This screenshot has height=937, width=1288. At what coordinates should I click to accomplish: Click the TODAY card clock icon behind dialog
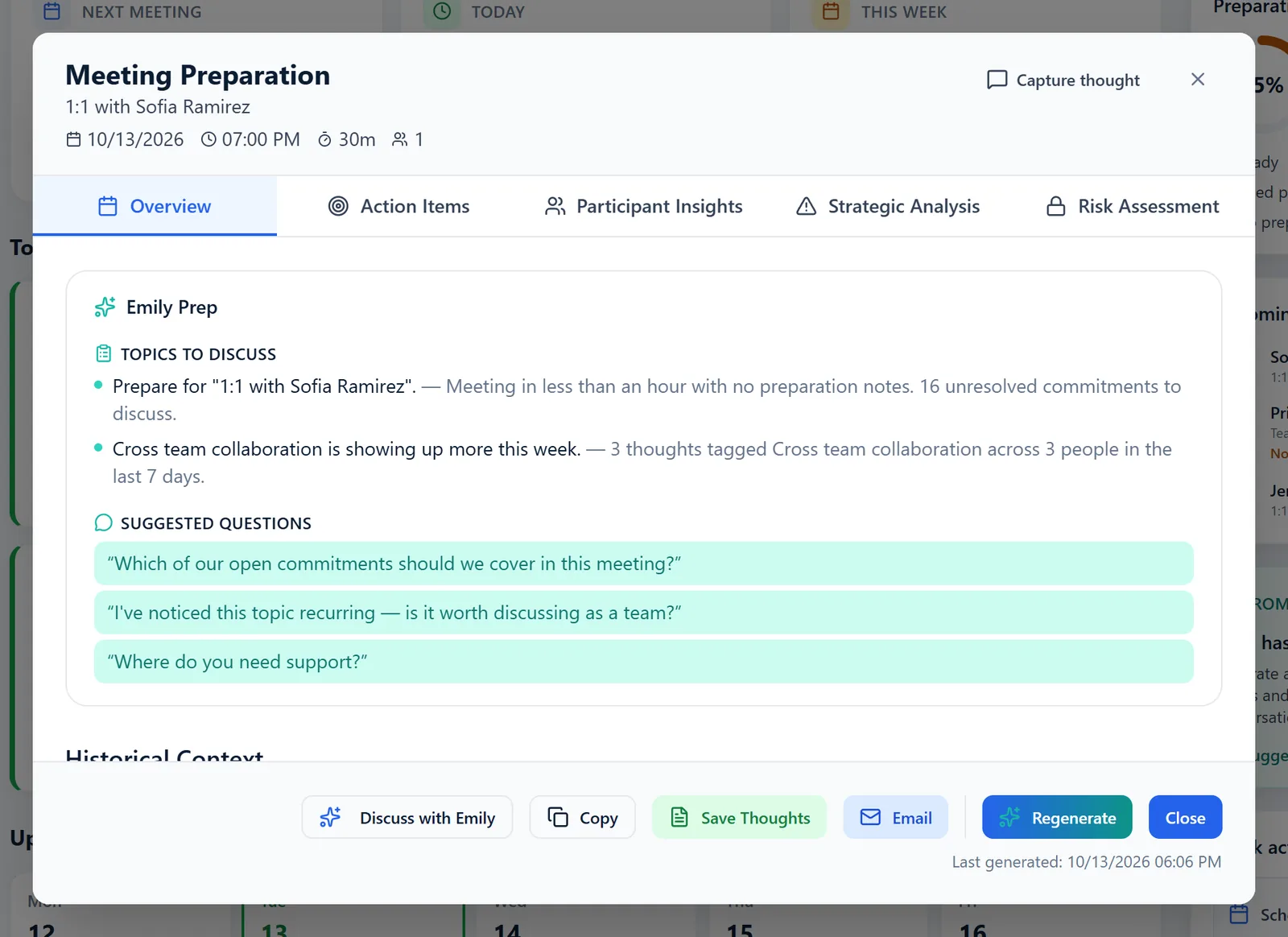click(442, 11)
